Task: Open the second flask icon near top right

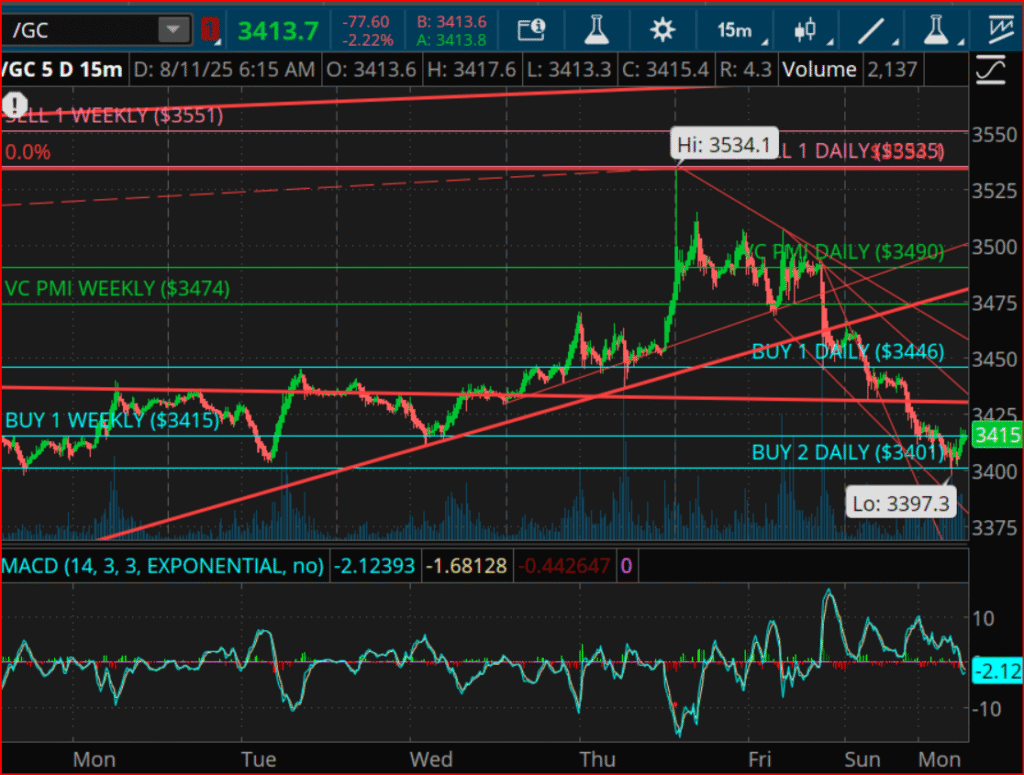Action: (934, 29)
